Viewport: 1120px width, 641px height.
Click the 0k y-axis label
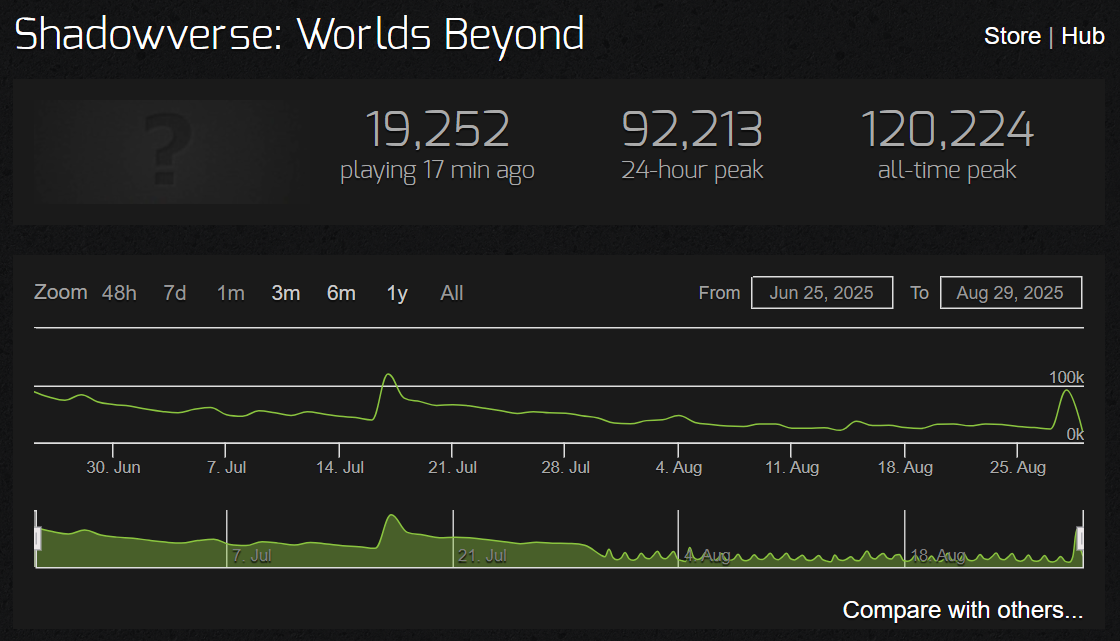(1075, 434)
